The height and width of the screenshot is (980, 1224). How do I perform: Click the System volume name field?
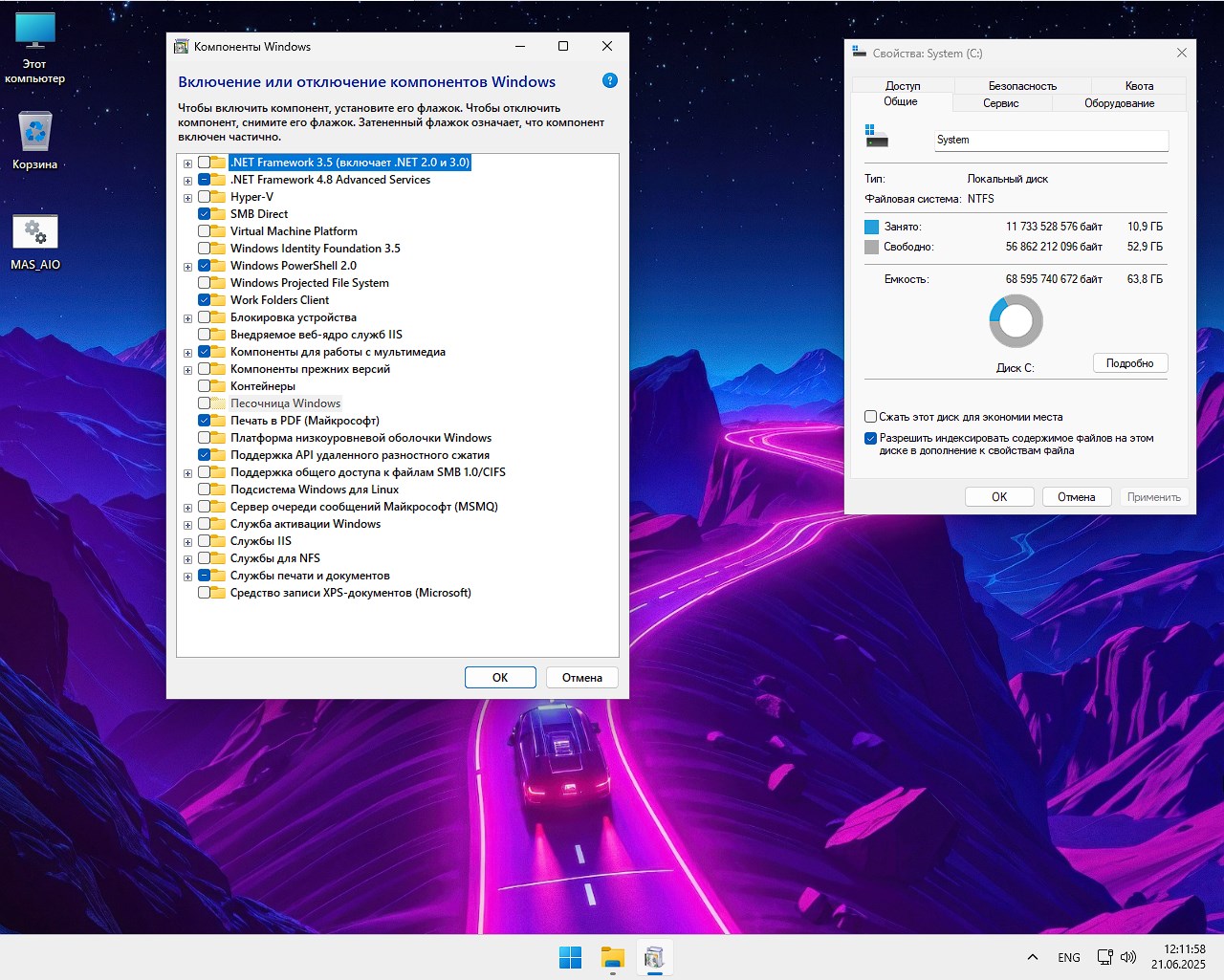click(1050, 140)
